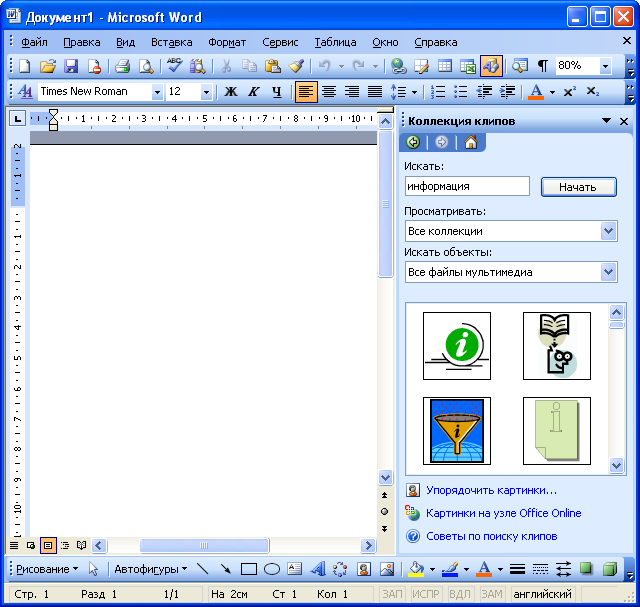Open the Правка menu
Viewport: 640px width, 607px height.
(82, 42)
